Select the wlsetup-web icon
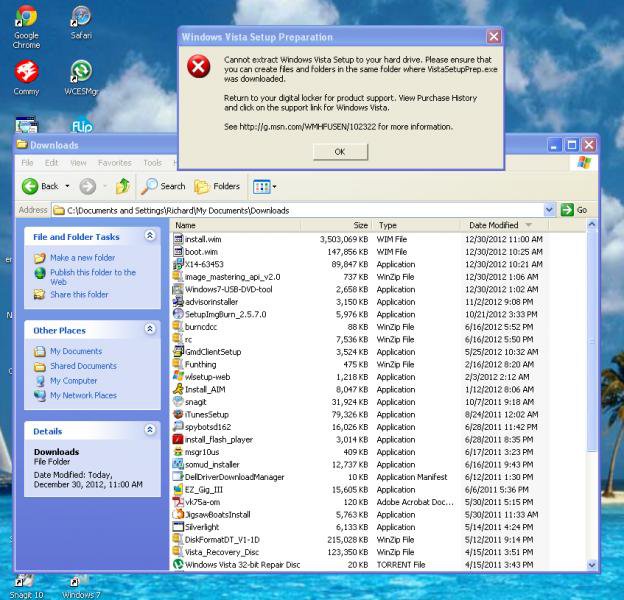The image size is (624, 600). coord(178,376)
